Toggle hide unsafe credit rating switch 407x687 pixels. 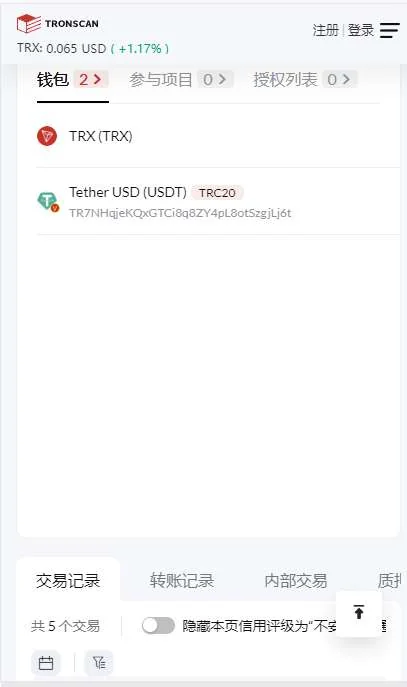pyautogui.click(x=158, y=626)
